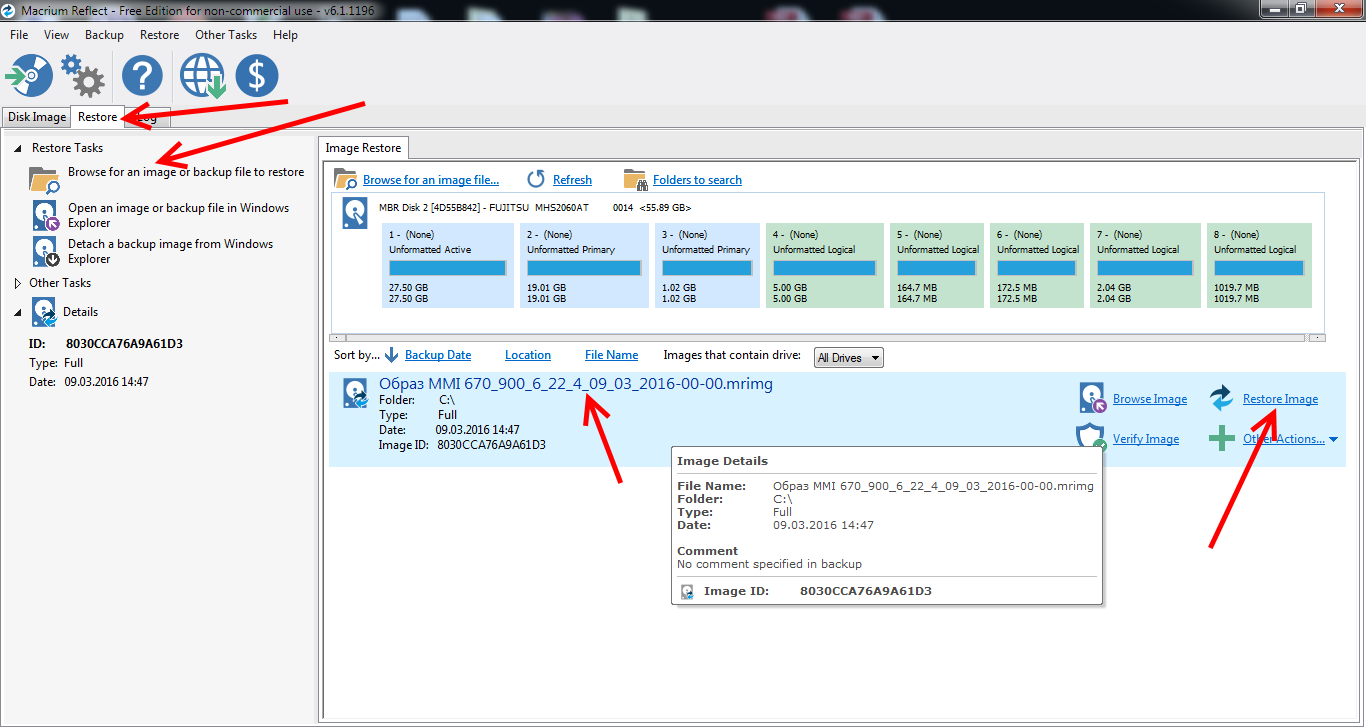
Task: Click the backup disc icon in toolbar
Action: pos(29,76)
